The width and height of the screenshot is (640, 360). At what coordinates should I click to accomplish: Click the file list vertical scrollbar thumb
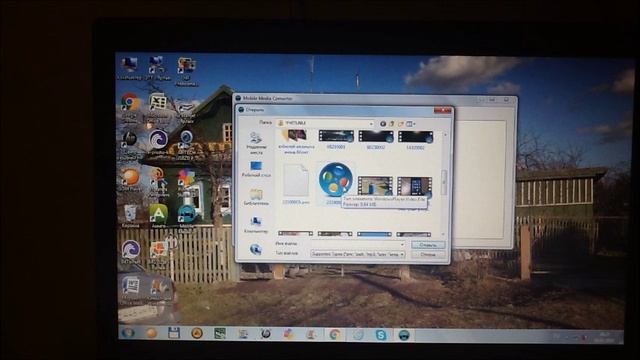coord(444,181)
